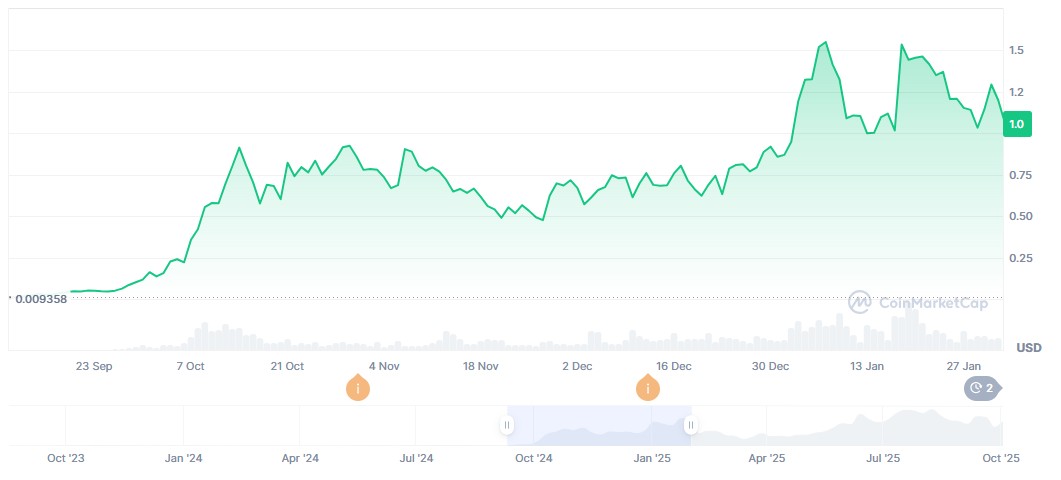Click the USD currency label
Image resolution: width=1061 pixels, height=480 pixels.
pyautogui.click(x=1028, y=348)
